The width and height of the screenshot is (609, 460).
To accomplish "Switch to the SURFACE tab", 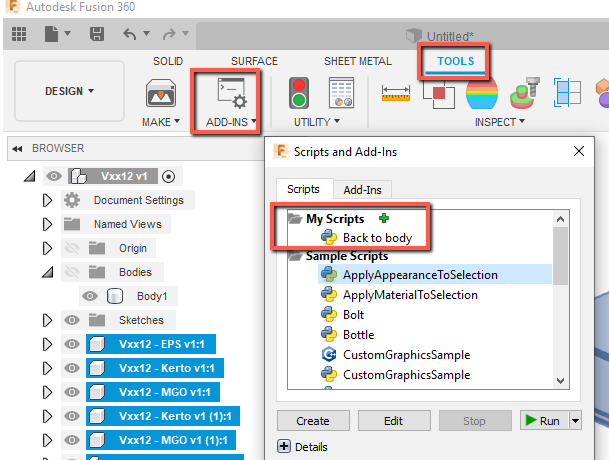I will pos(254,61).
